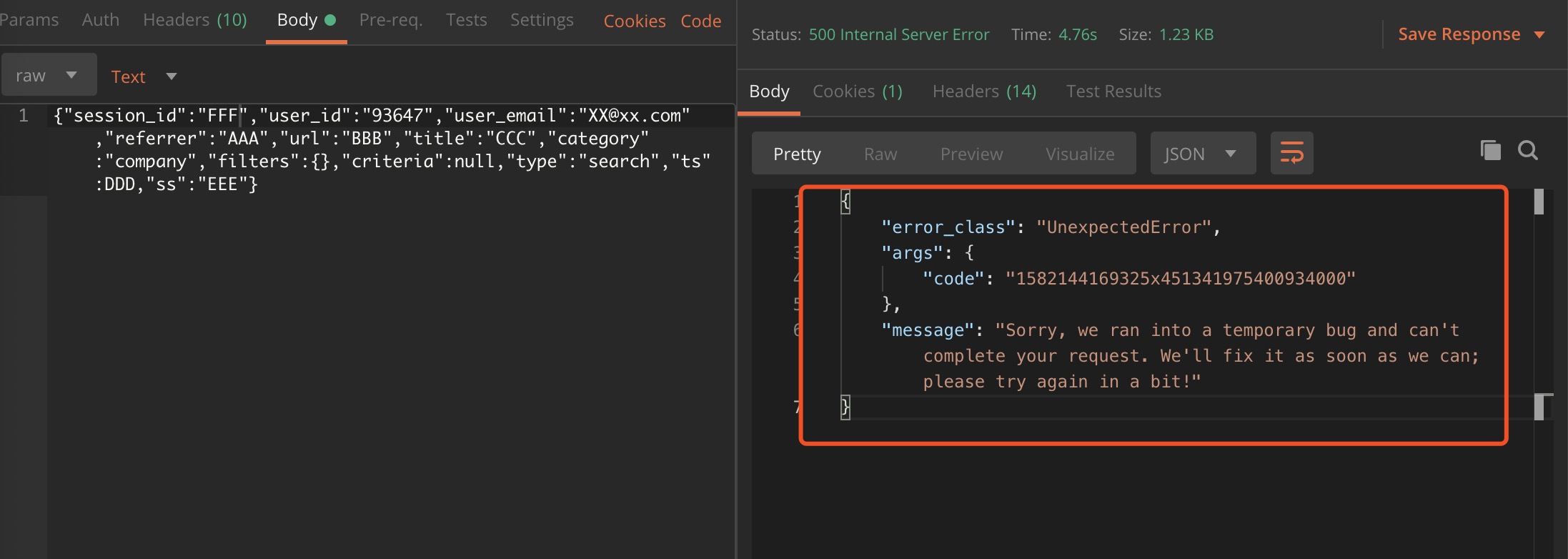Open the Save Response dropdown
Viewport: 1568px width, 559px height.
tap(1471, 34)
